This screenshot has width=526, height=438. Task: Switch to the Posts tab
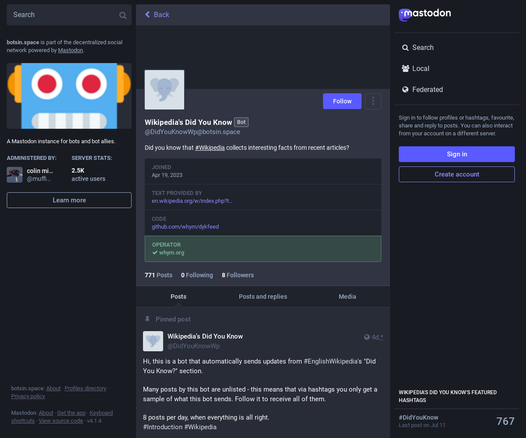coord(178,296)
